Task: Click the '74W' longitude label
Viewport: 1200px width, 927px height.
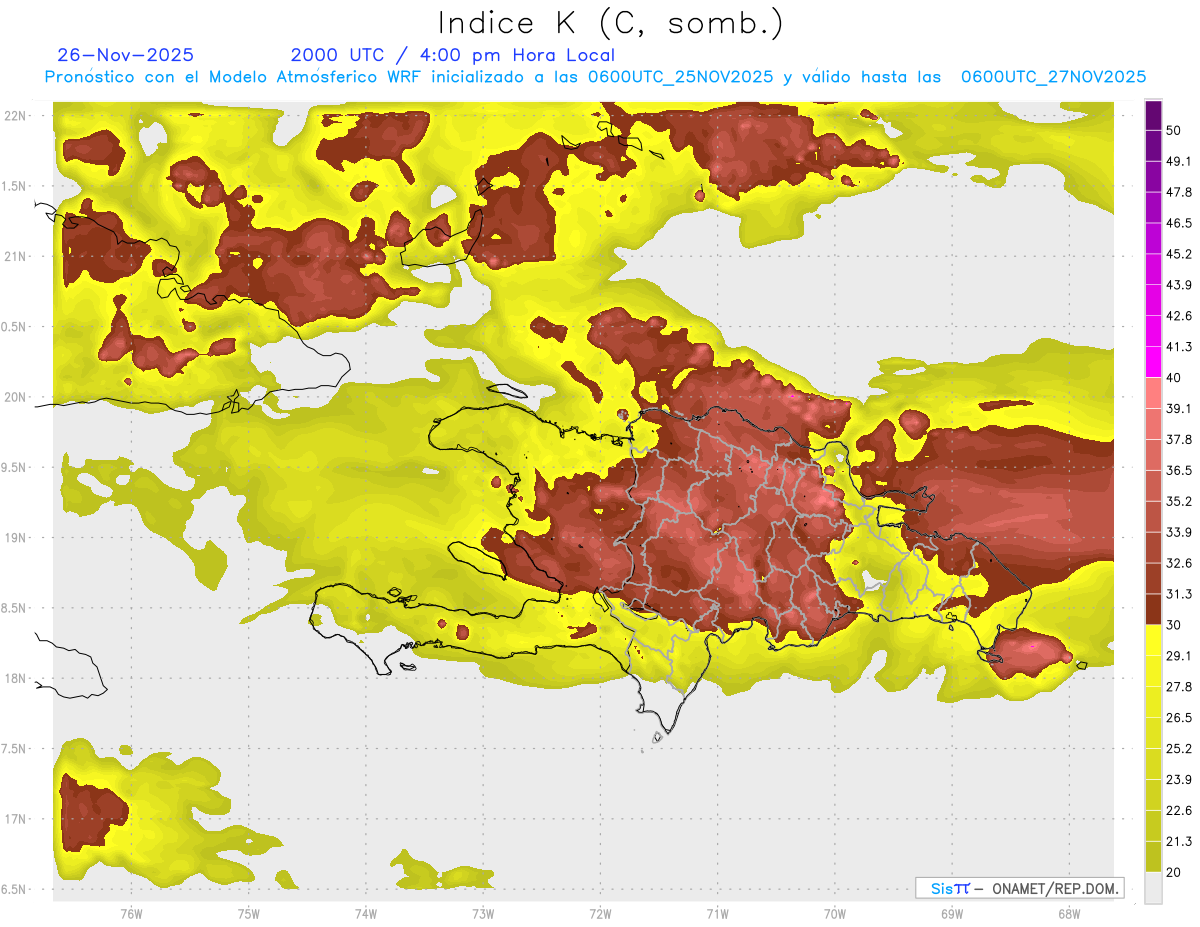Action: click(366, 913)
